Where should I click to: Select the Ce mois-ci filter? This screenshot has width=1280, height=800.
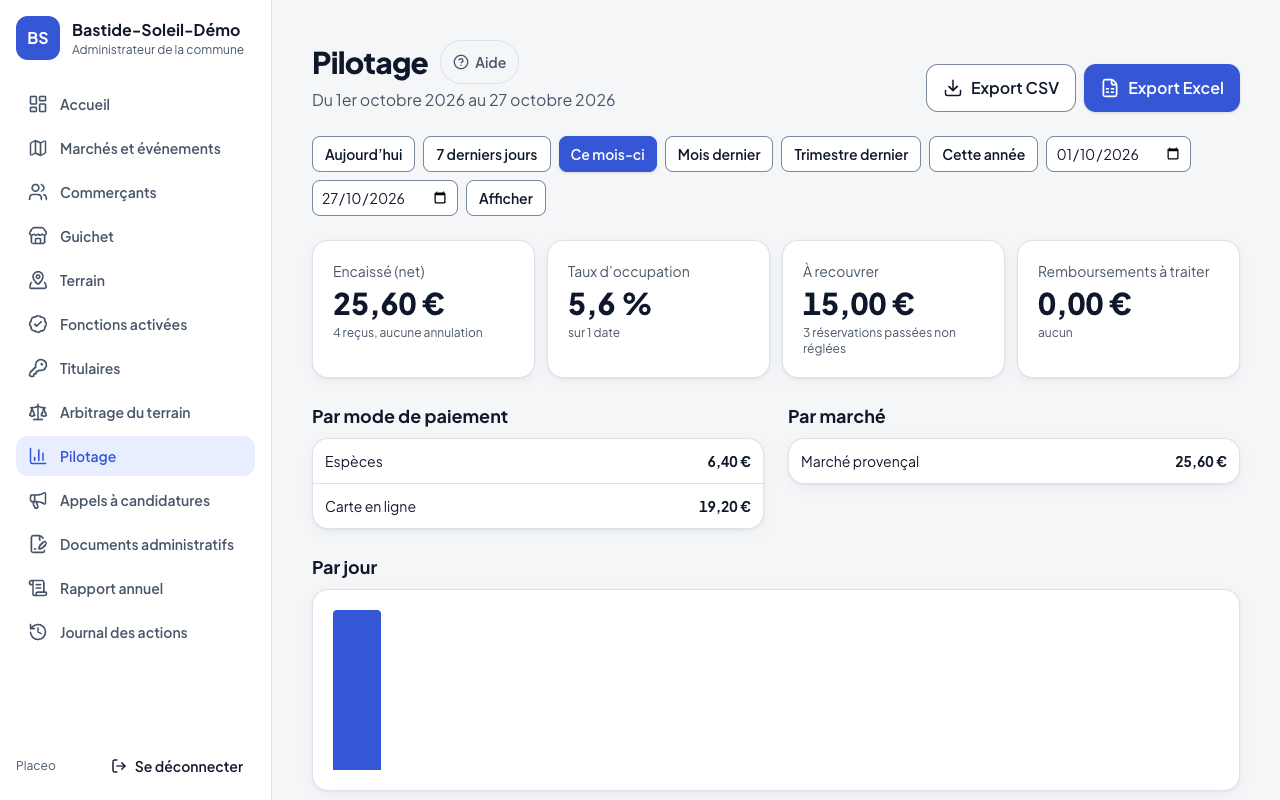click(608, 154)
